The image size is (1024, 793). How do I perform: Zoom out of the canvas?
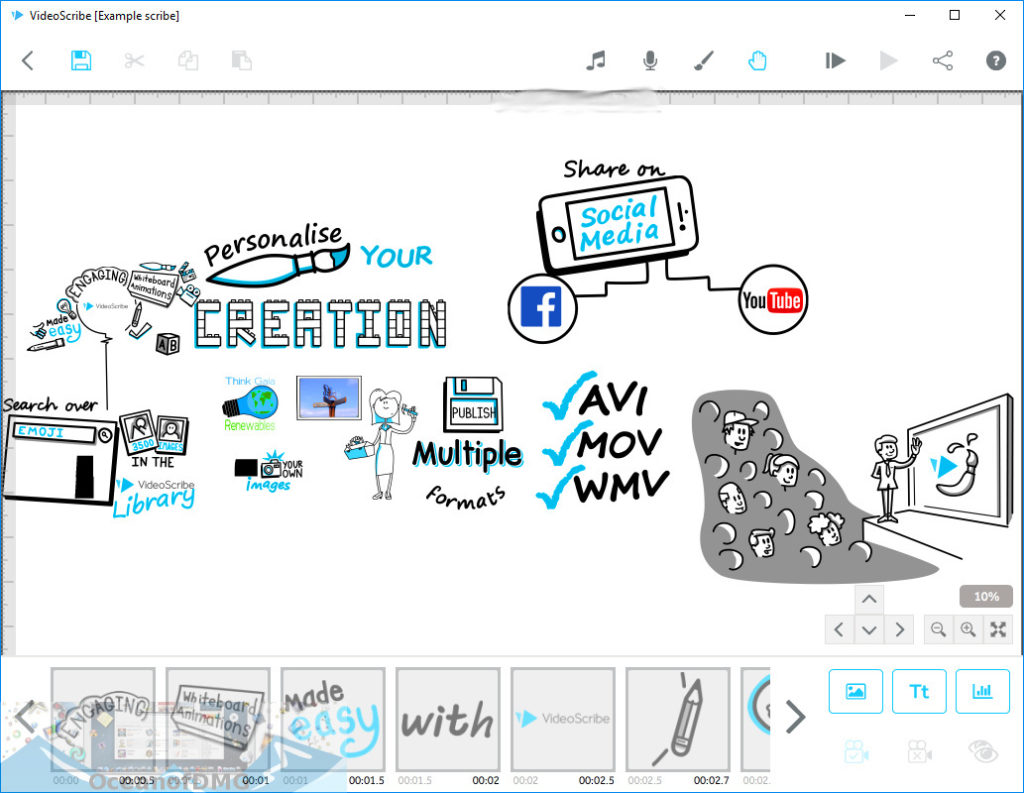(x=938, y=630)
